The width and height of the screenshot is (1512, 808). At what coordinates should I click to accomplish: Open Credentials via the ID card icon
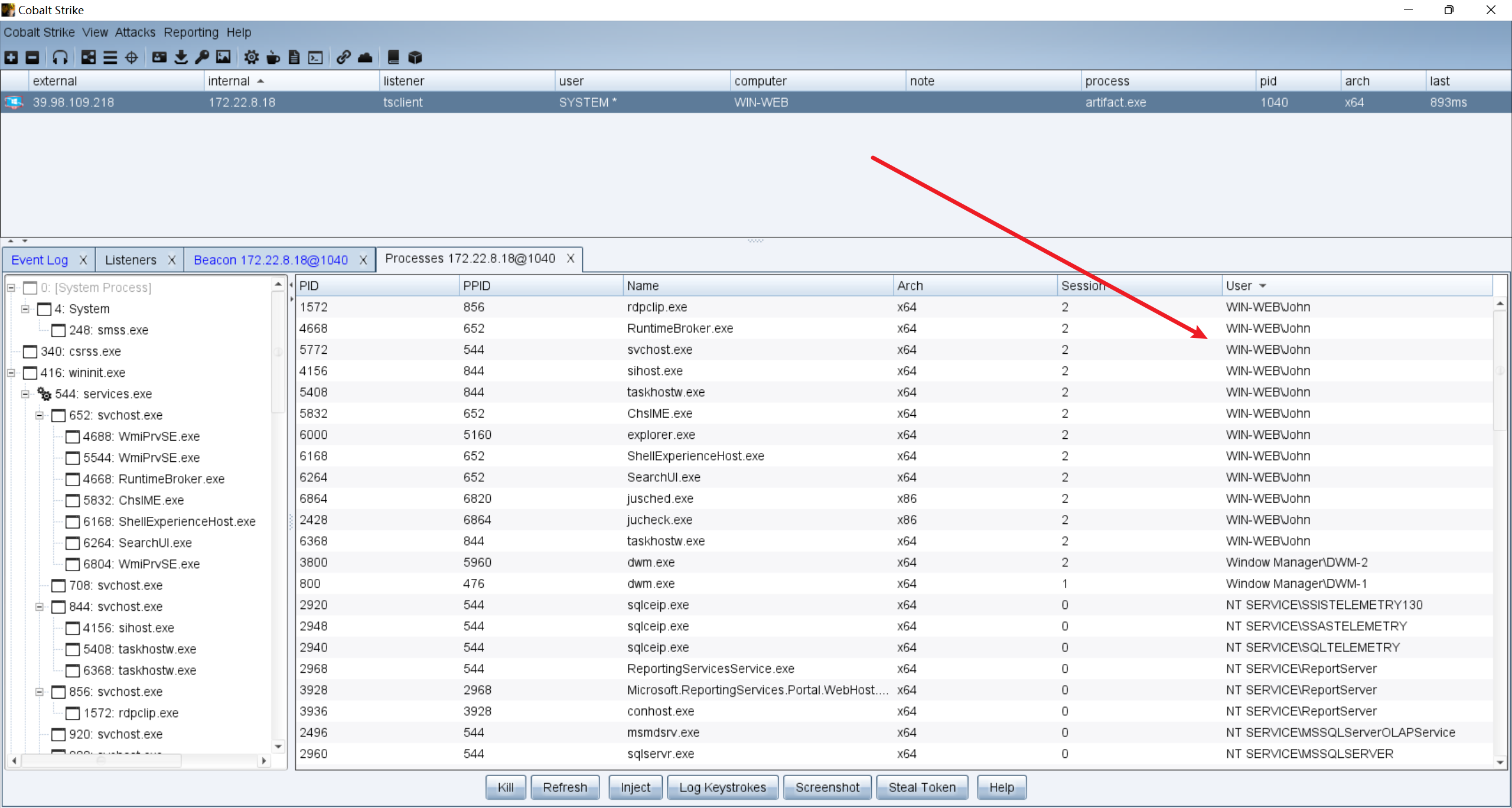pyautogui.click(x=159, y=57)
